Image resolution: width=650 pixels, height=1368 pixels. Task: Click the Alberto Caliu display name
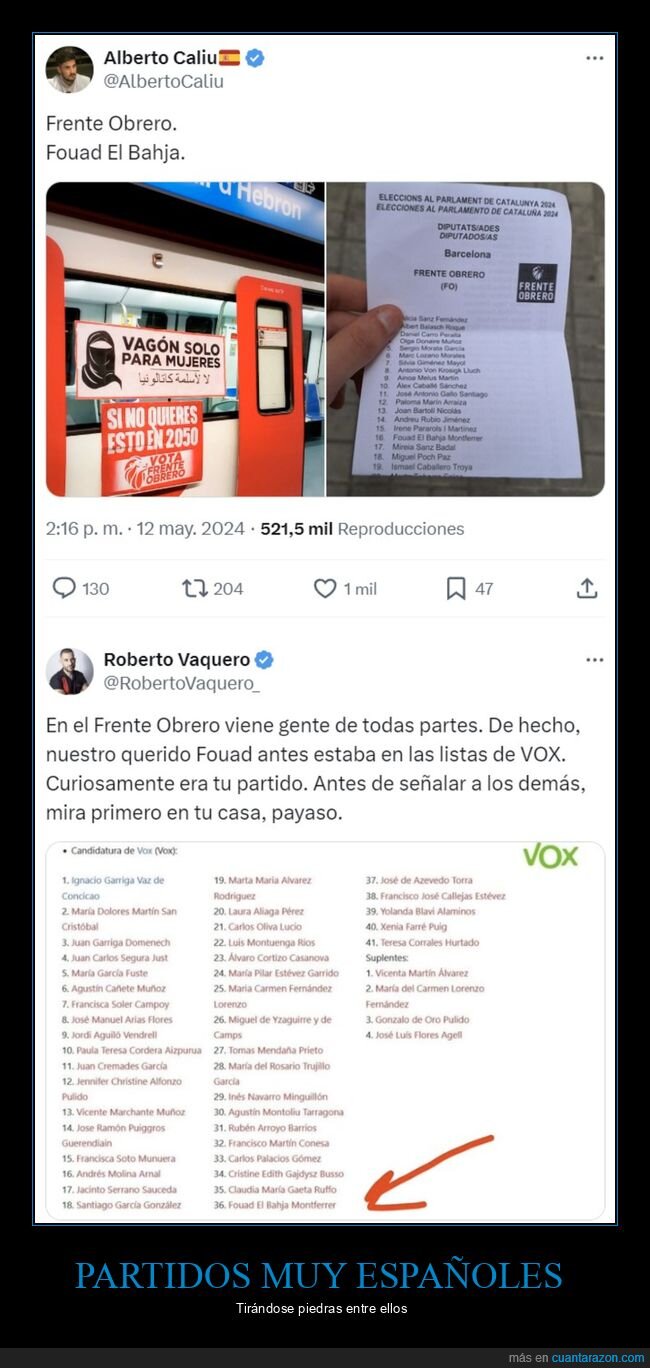[x=160, y=58]
